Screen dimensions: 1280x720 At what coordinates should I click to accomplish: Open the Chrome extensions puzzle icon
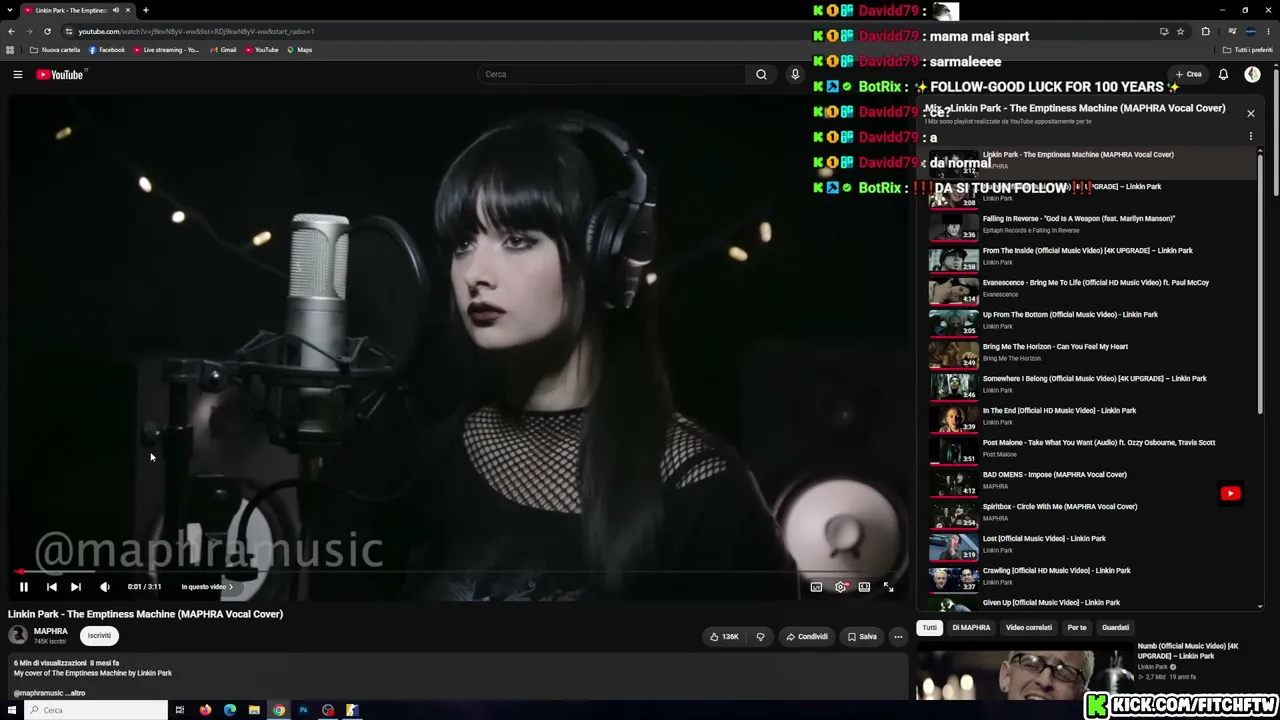point(1205,31)
